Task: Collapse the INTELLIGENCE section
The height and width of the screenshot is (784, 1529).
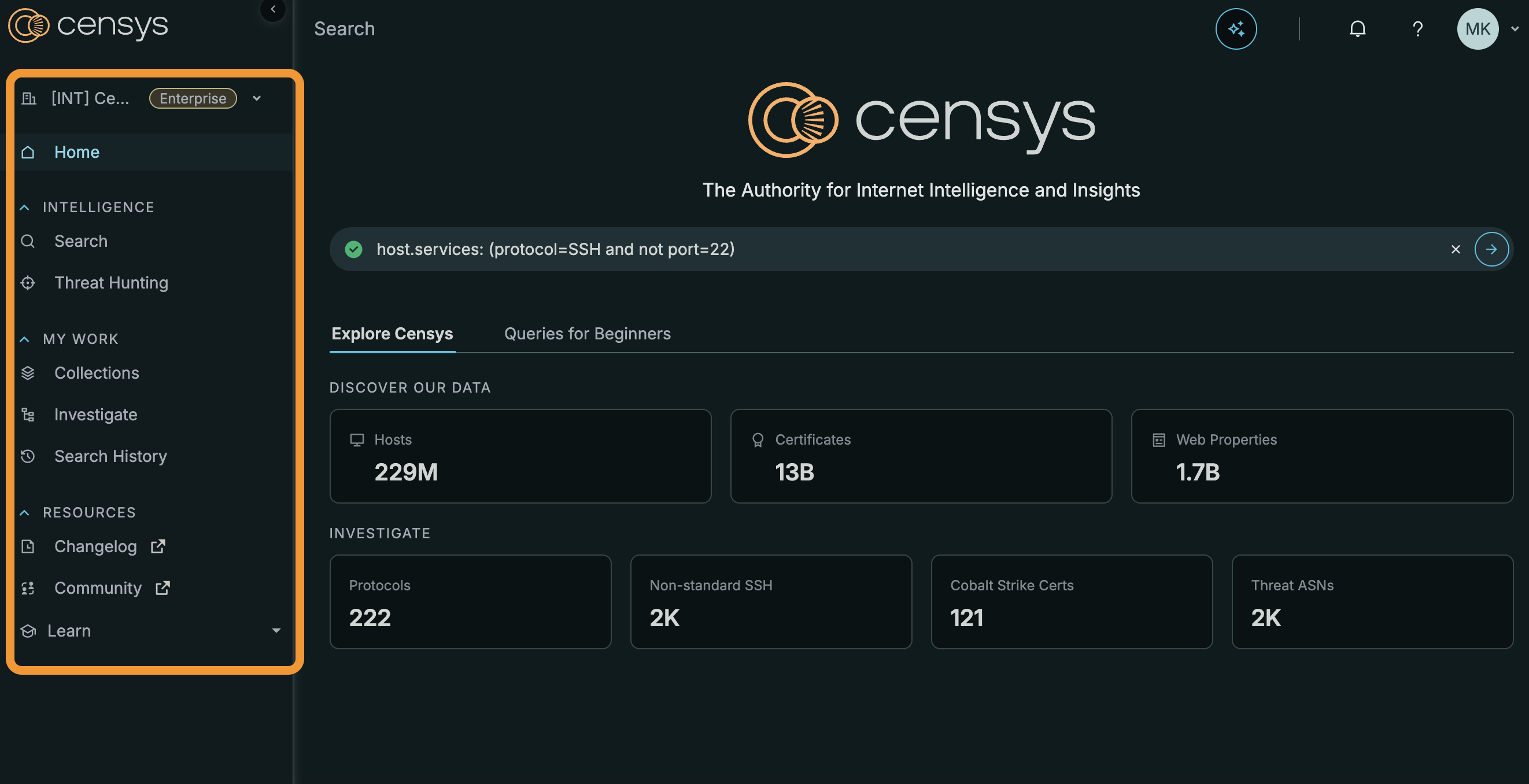Action: pos(24,207)
